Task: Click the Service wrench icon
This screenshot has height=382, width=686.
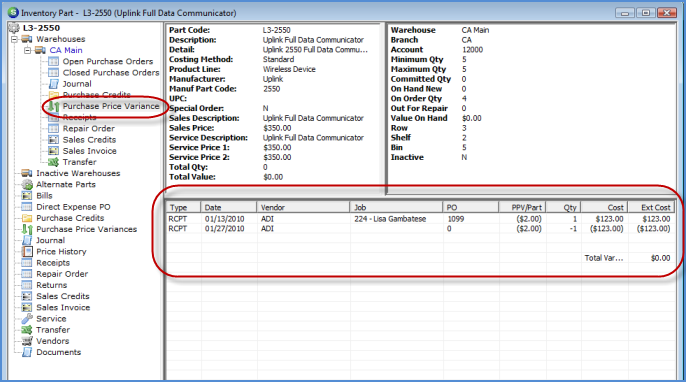Action: [27, 319]
